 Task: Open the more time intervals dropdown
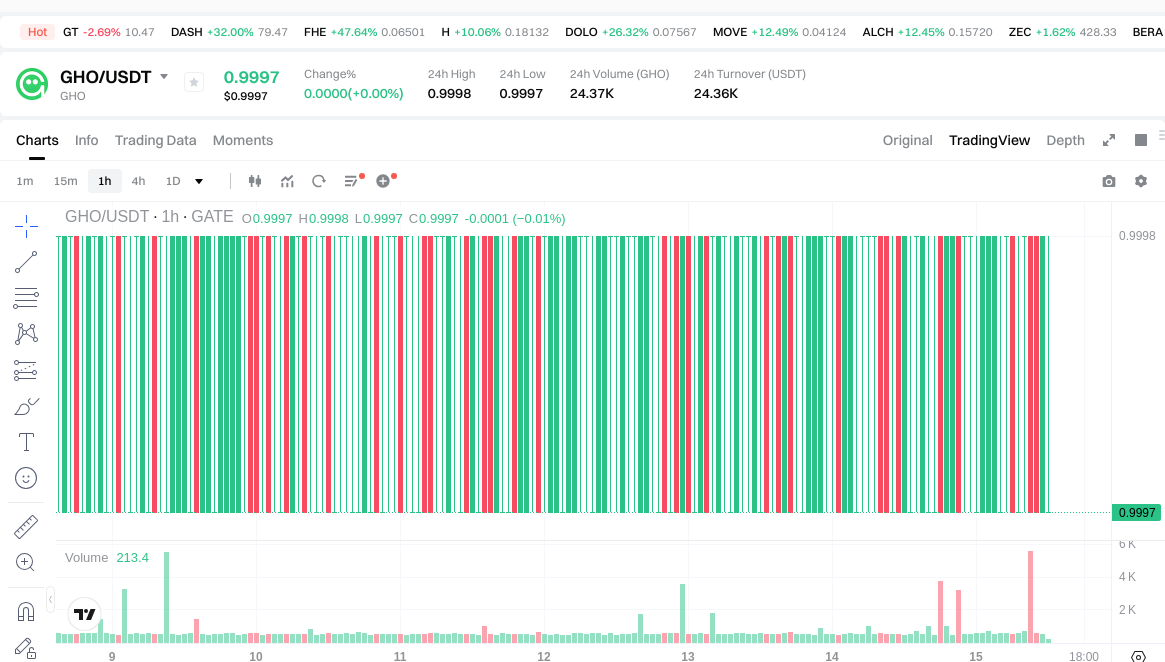click(x=199, y=181)
